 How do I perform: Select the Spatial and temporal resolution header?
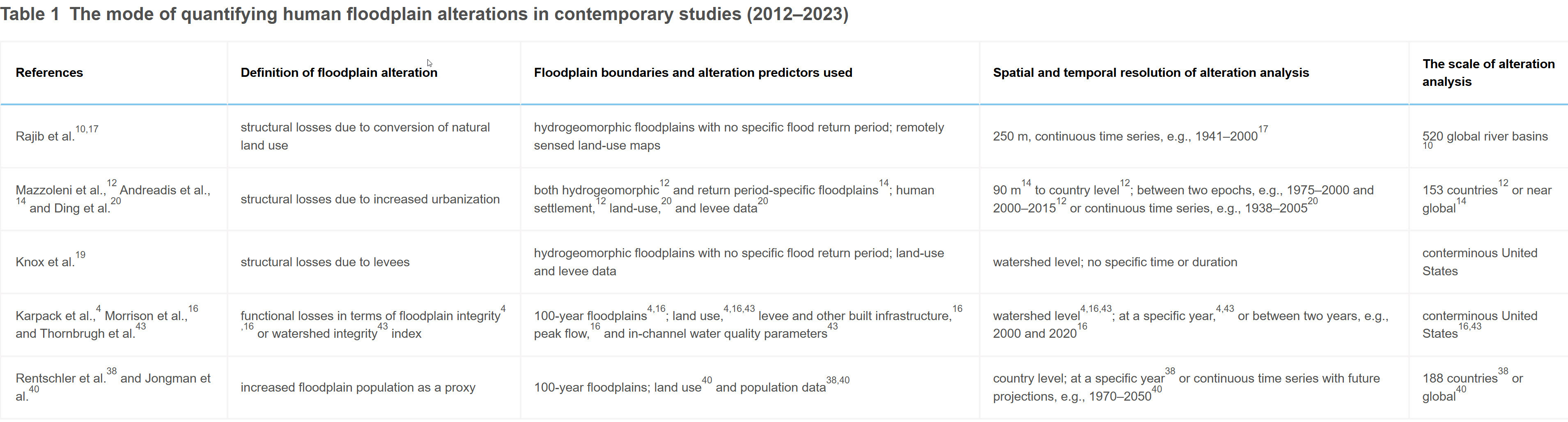coord(1150,72)
